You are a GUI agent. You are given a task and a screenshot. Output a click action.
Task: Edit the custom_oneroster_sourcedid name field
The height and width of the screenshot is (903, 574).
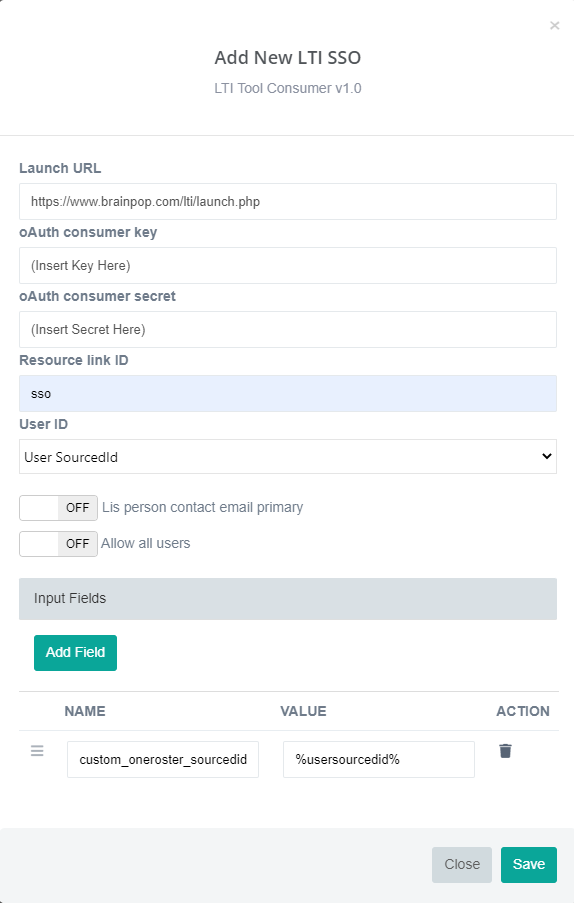[x=163, y=760]
